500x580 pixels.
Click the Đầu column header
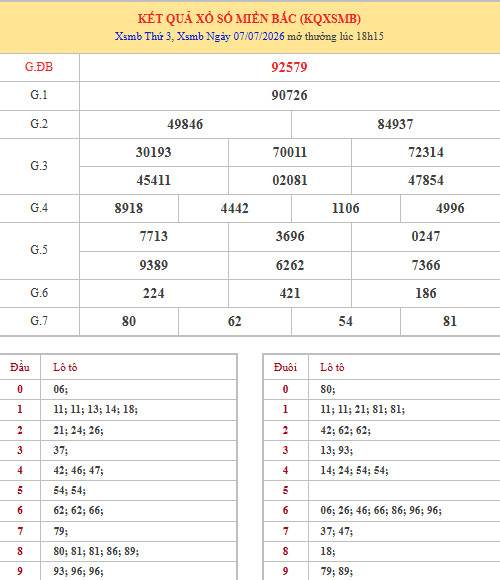20,367
